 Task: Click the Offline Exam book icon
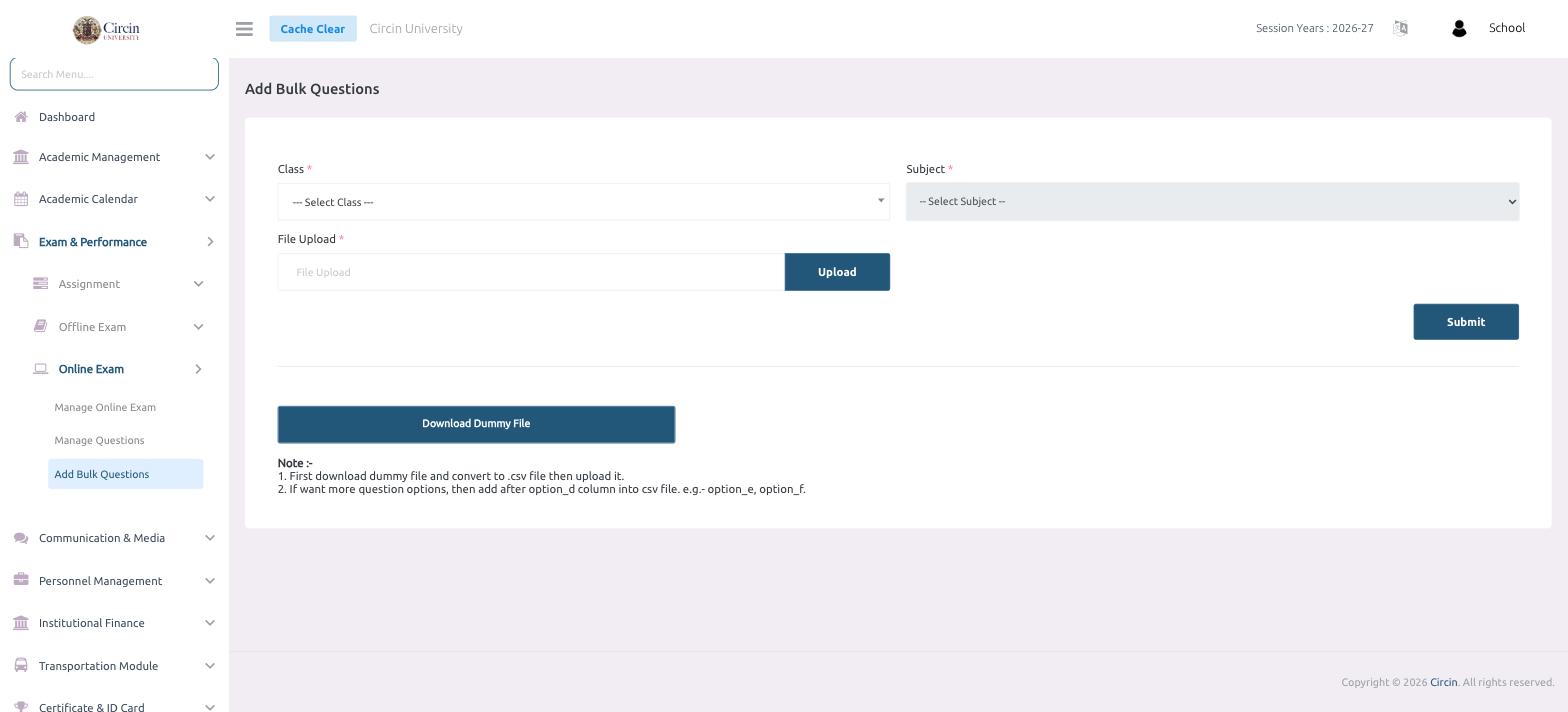click(40, 326)
